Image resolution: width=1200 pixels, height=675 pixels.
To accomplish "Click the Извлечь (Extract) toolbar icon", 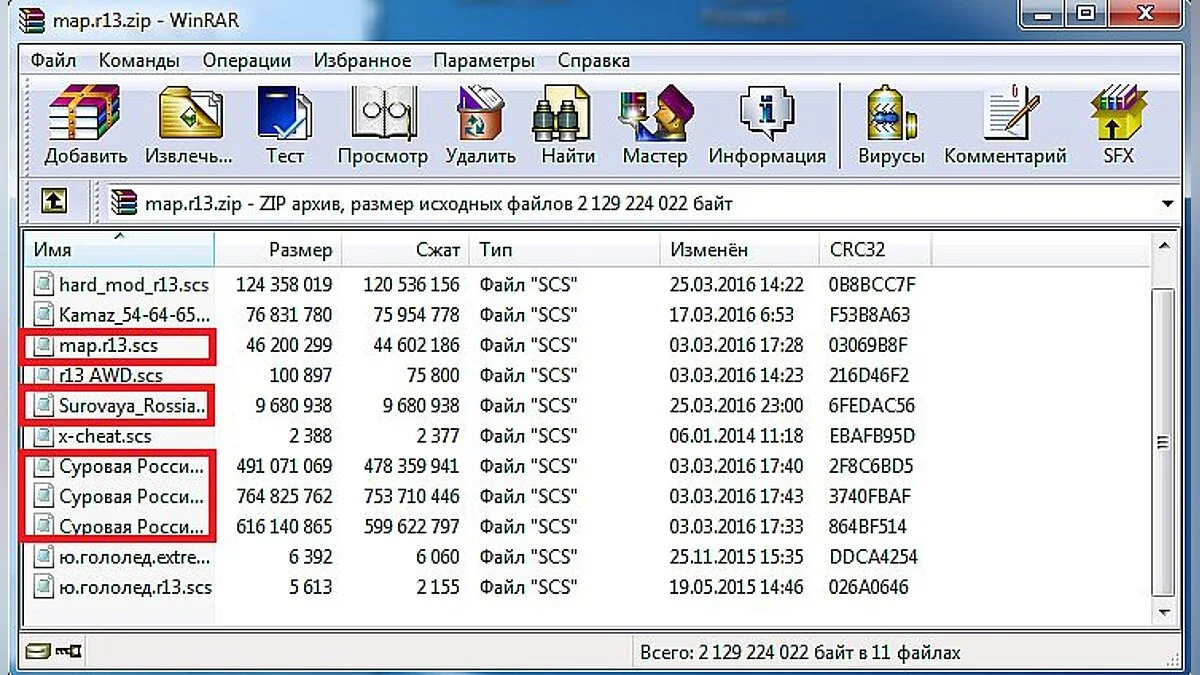I will pyautogui.click(x=188, y=114).
